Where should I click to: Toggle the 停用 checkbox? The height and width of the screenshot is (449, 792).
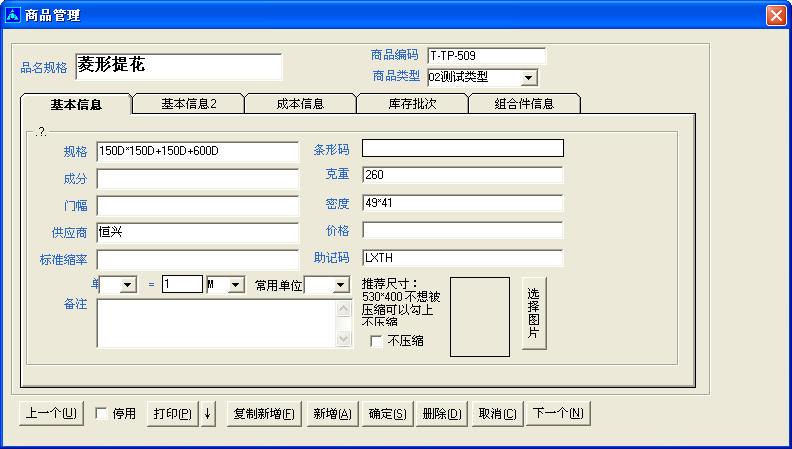coord(102,414)
